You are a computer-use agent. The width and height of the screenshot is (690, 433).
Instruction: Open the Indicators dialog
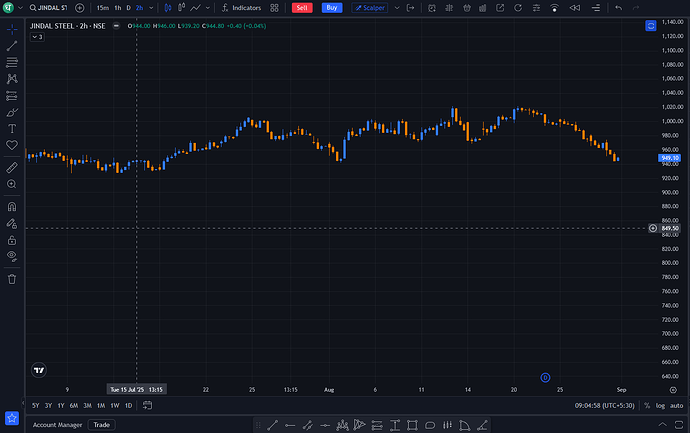[241, 8]
